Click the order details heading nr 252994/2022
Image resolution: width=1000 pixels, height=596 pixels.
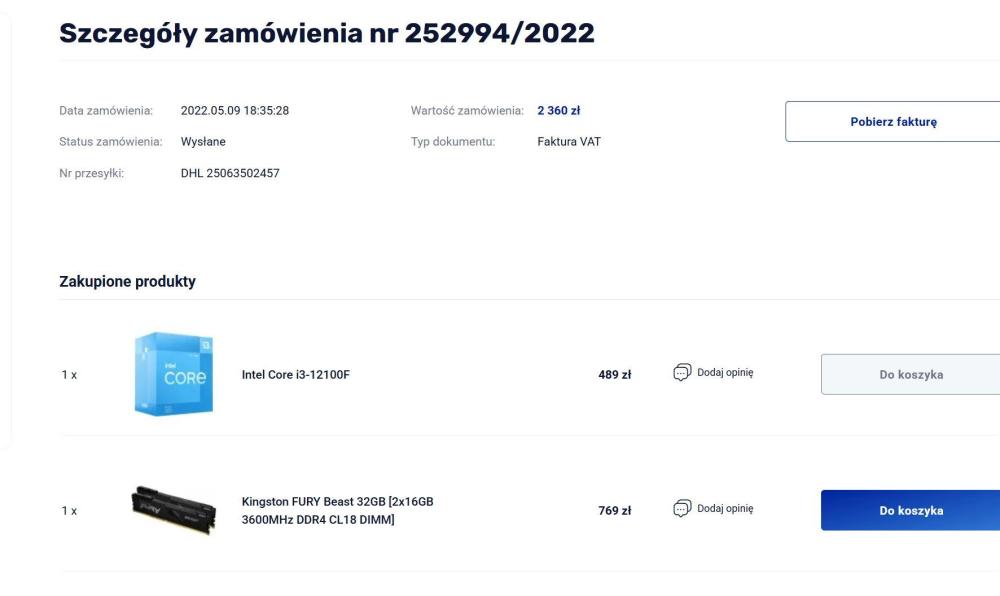point(327,33)
